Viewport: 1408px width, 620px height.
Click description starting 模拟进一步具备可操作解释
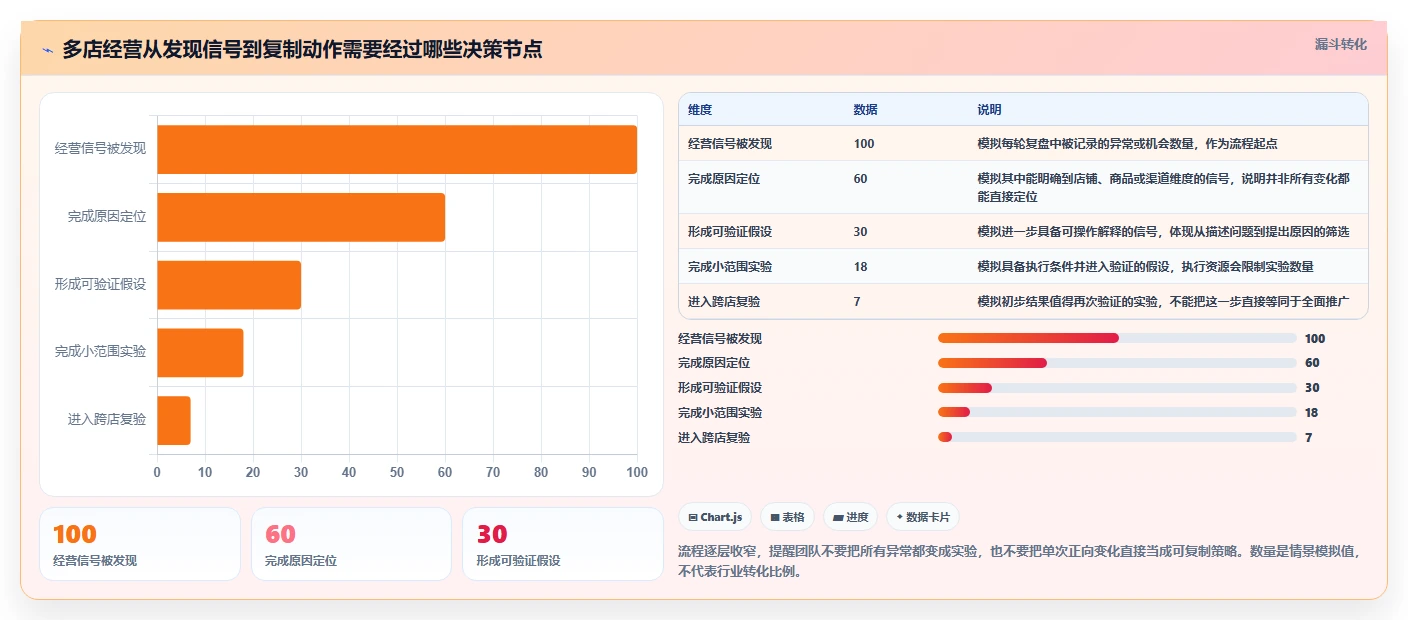point(1163,232)
